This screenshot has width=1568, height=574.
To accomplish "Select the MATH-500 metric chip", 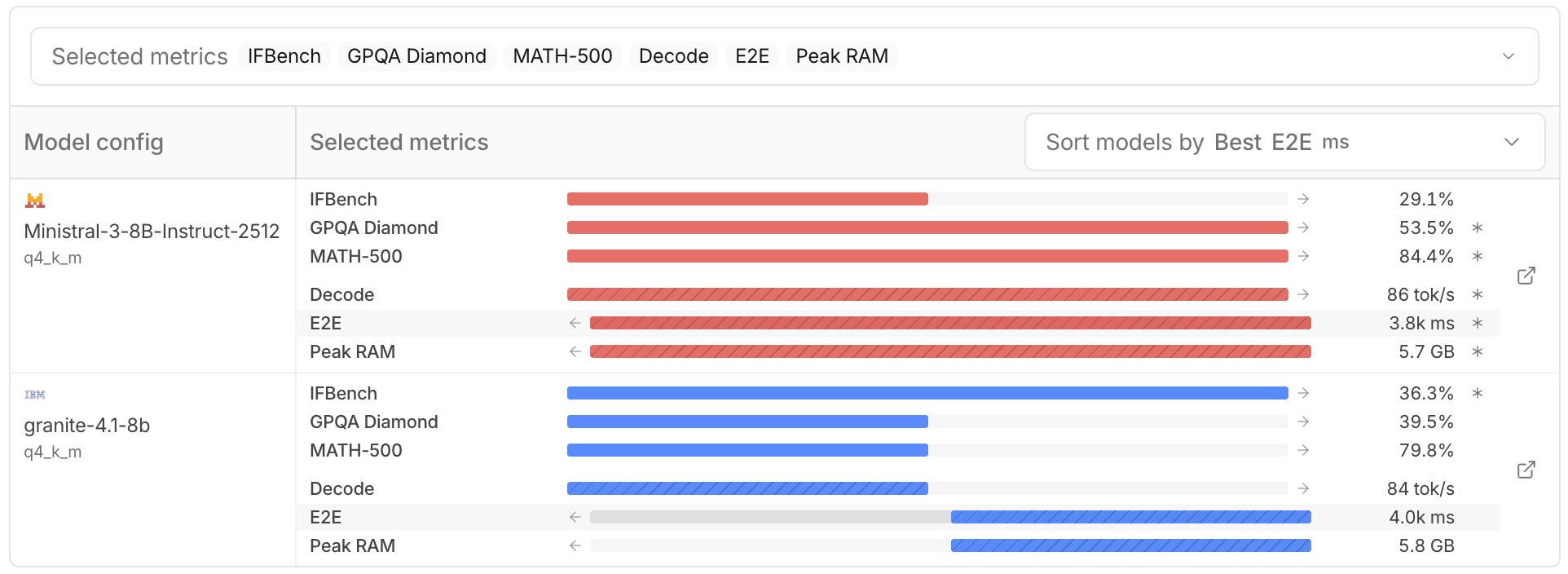I will pyautogui.click(x=562, y=56).
